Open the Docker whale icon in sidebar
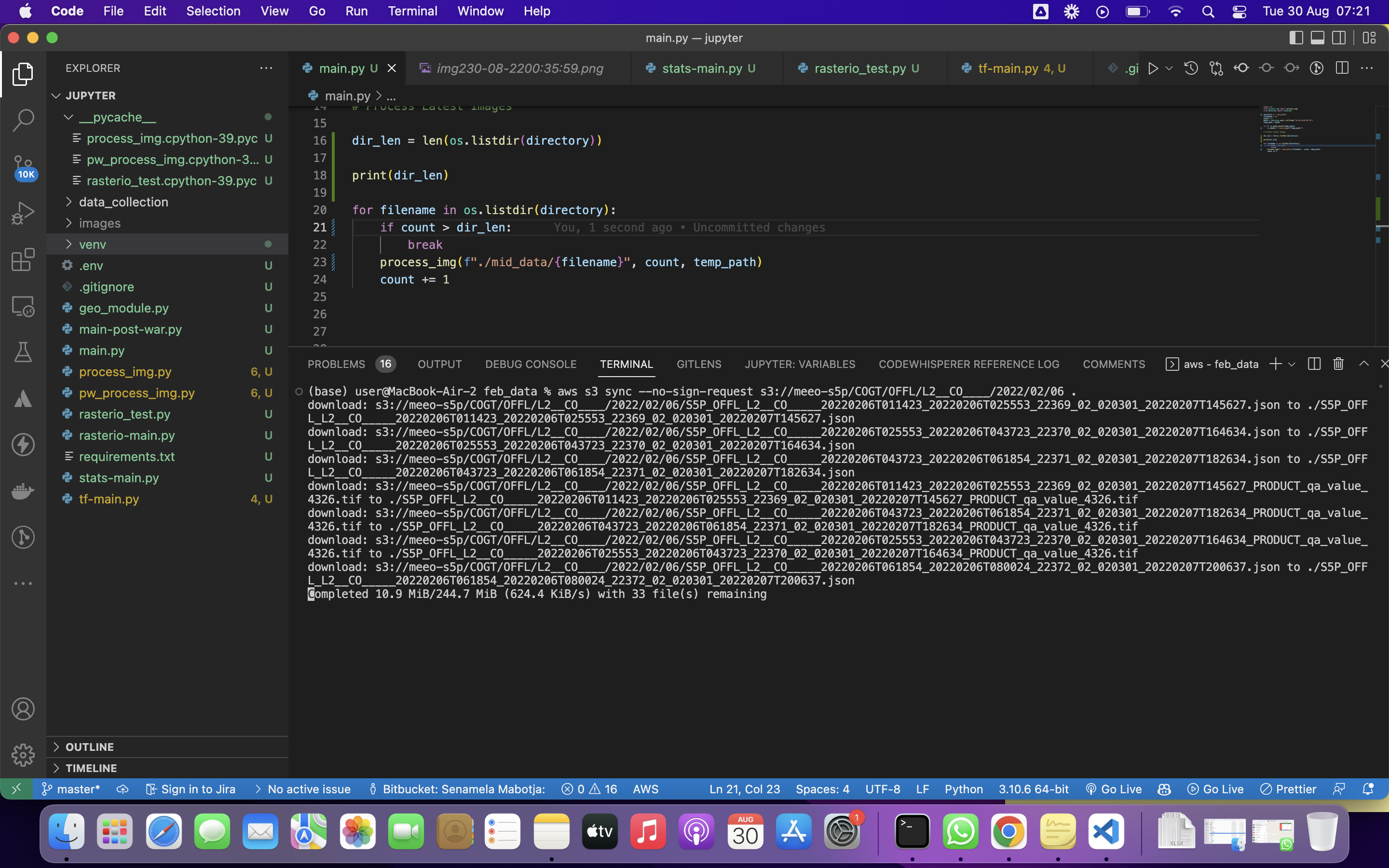Screen dimensions: 1389x868 [x=23, y=491]
